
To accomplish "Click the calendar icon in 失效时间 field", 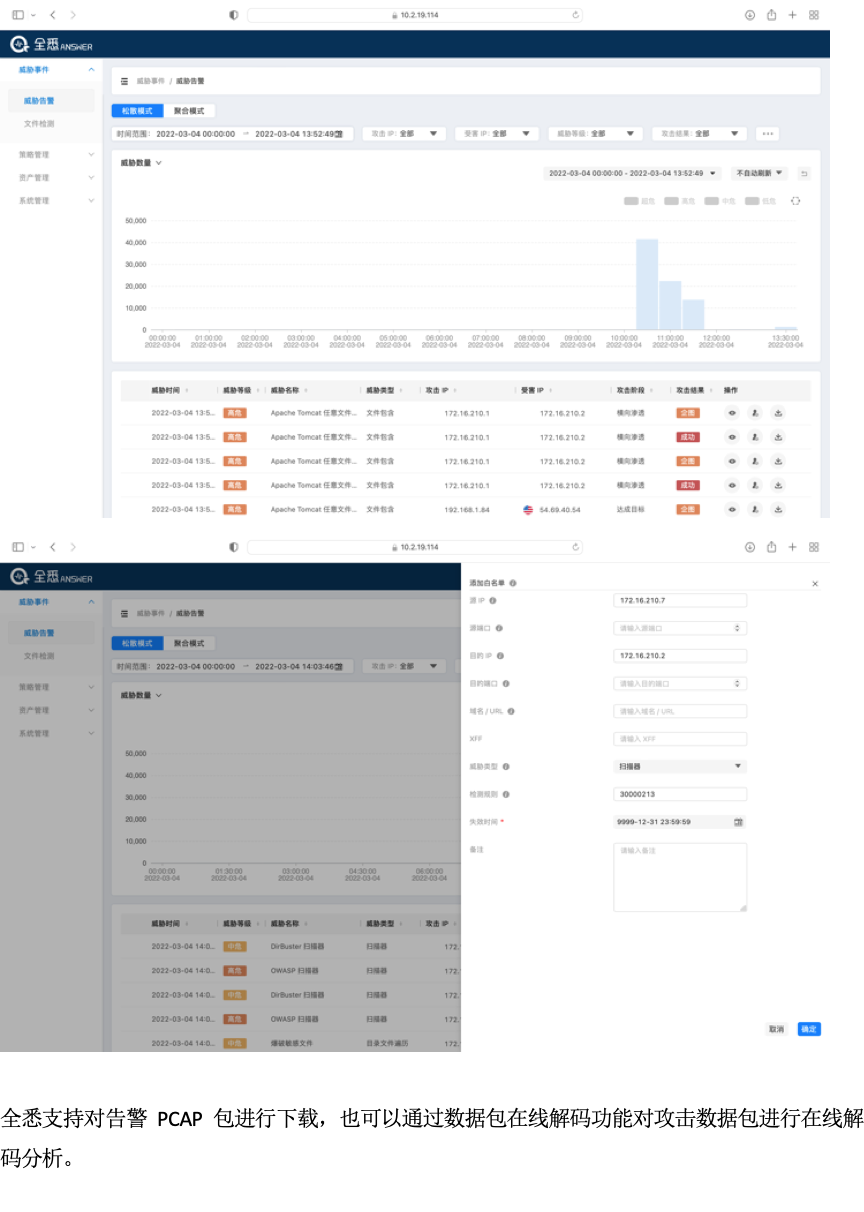I will (x=738, y=822).
